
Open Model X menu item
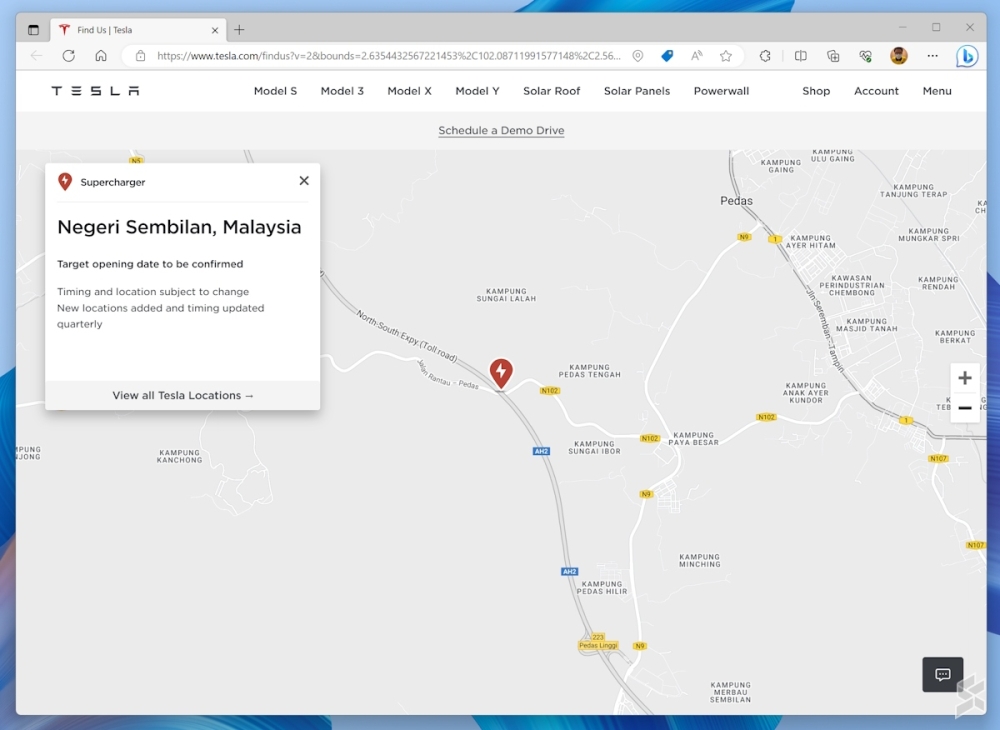click(x=409, y=91)
